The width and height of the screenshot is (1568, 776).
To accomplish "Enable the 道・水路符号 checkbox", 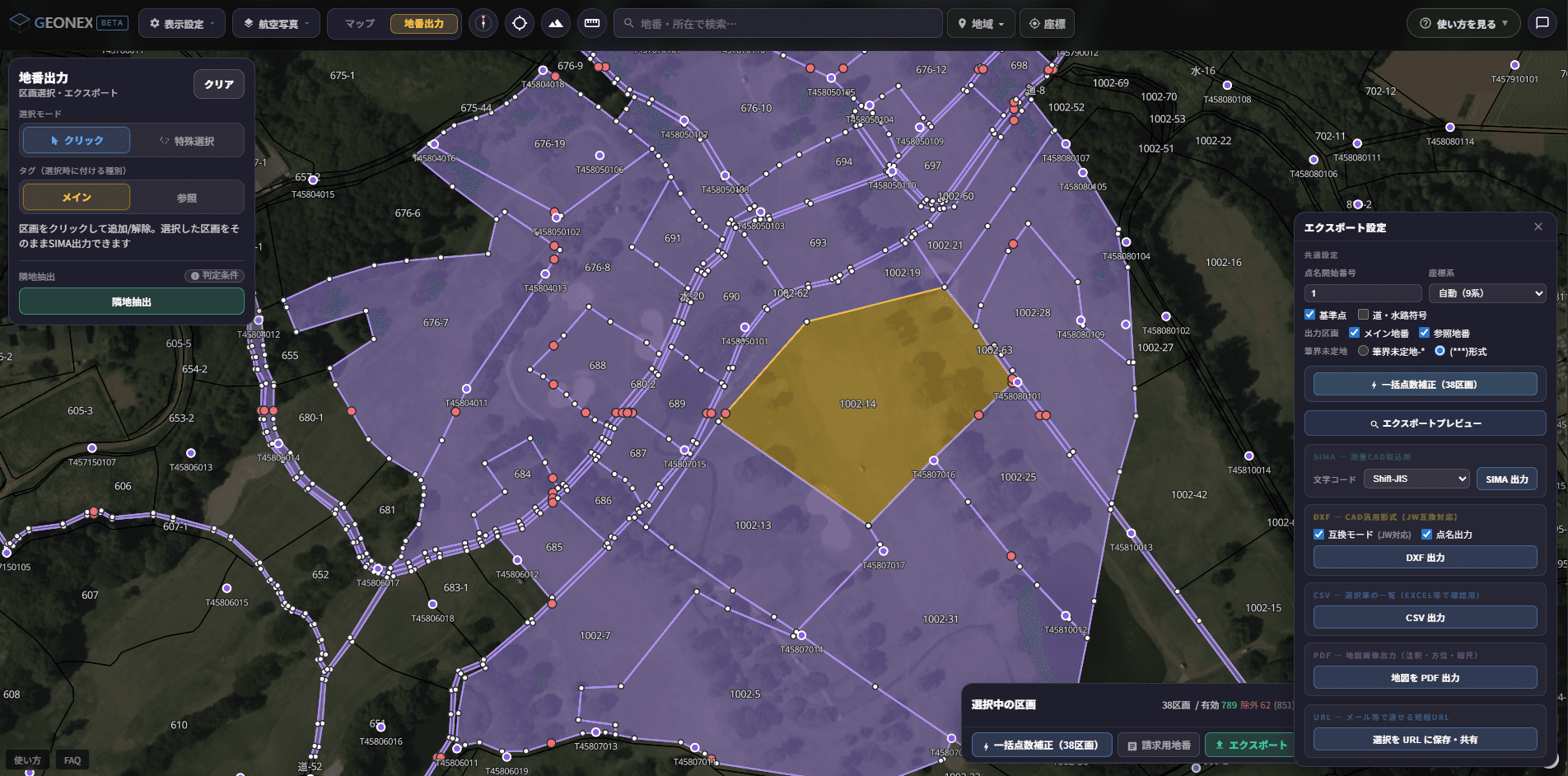I will pyautogui.click(x=1363, y=315).
